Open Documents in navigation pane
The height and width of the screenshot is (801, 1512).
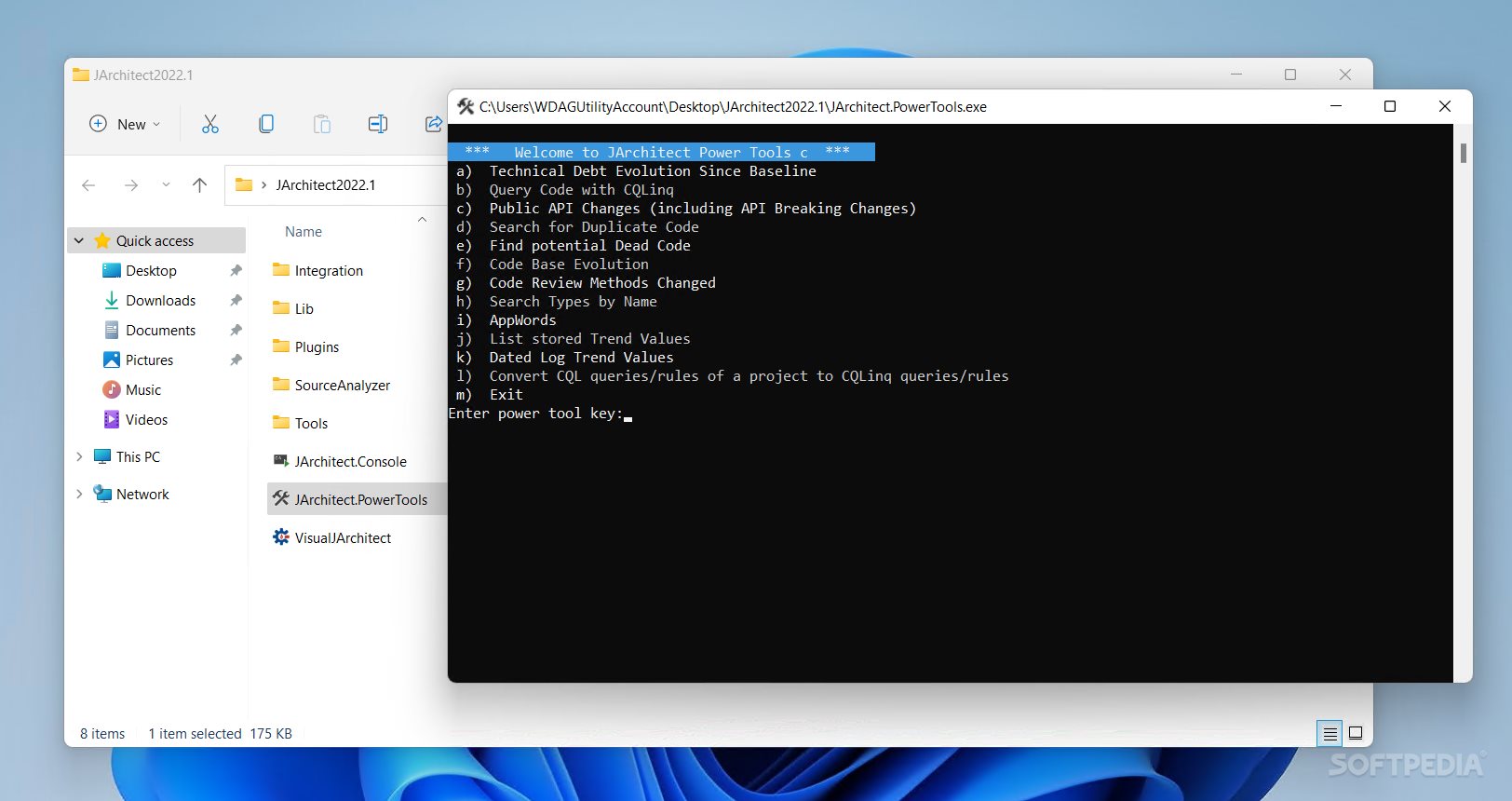[x=161, y=330]
